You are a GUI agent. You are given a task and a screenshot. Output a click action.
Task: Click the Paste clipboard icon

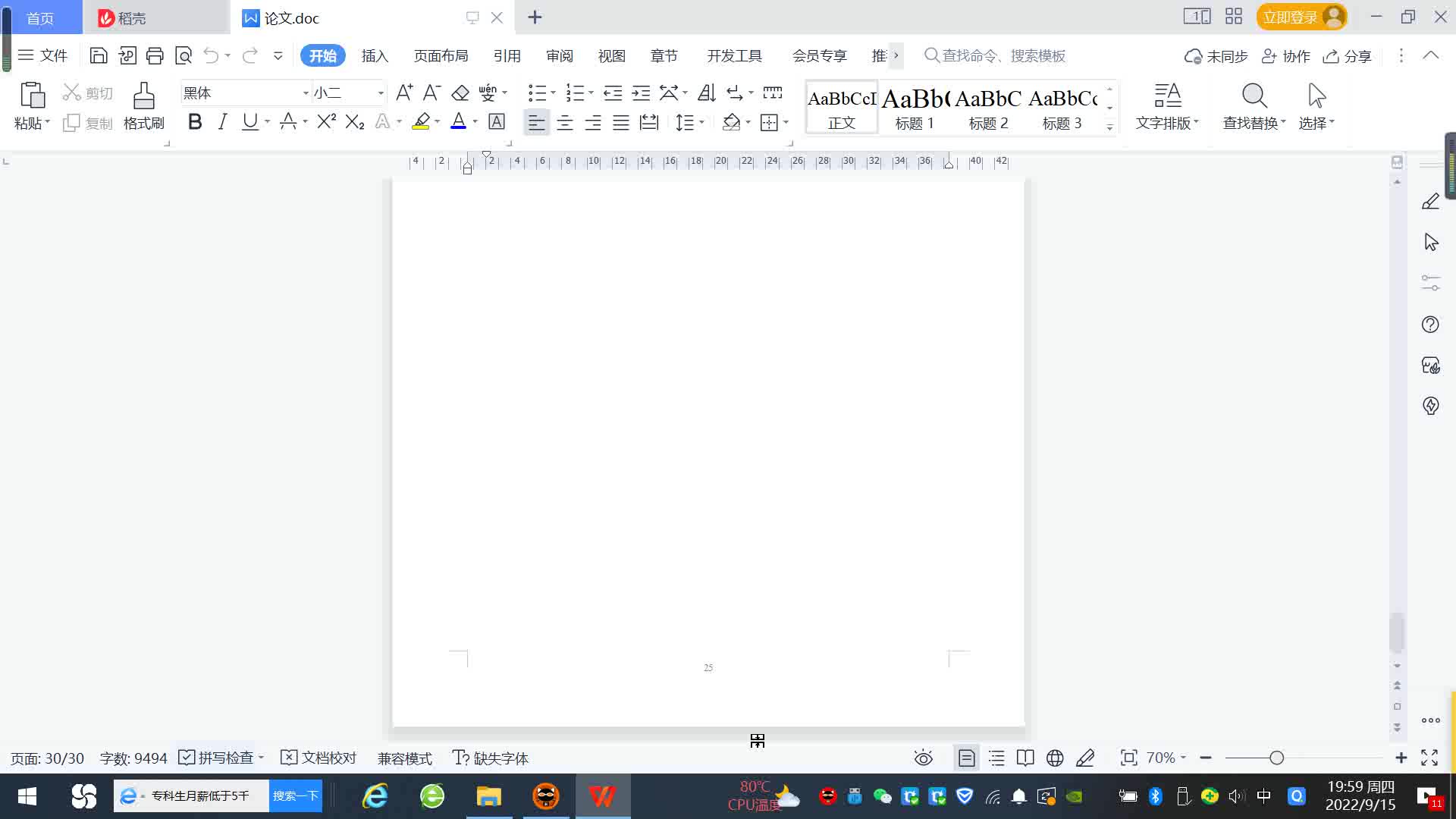(x=32, y=96)
